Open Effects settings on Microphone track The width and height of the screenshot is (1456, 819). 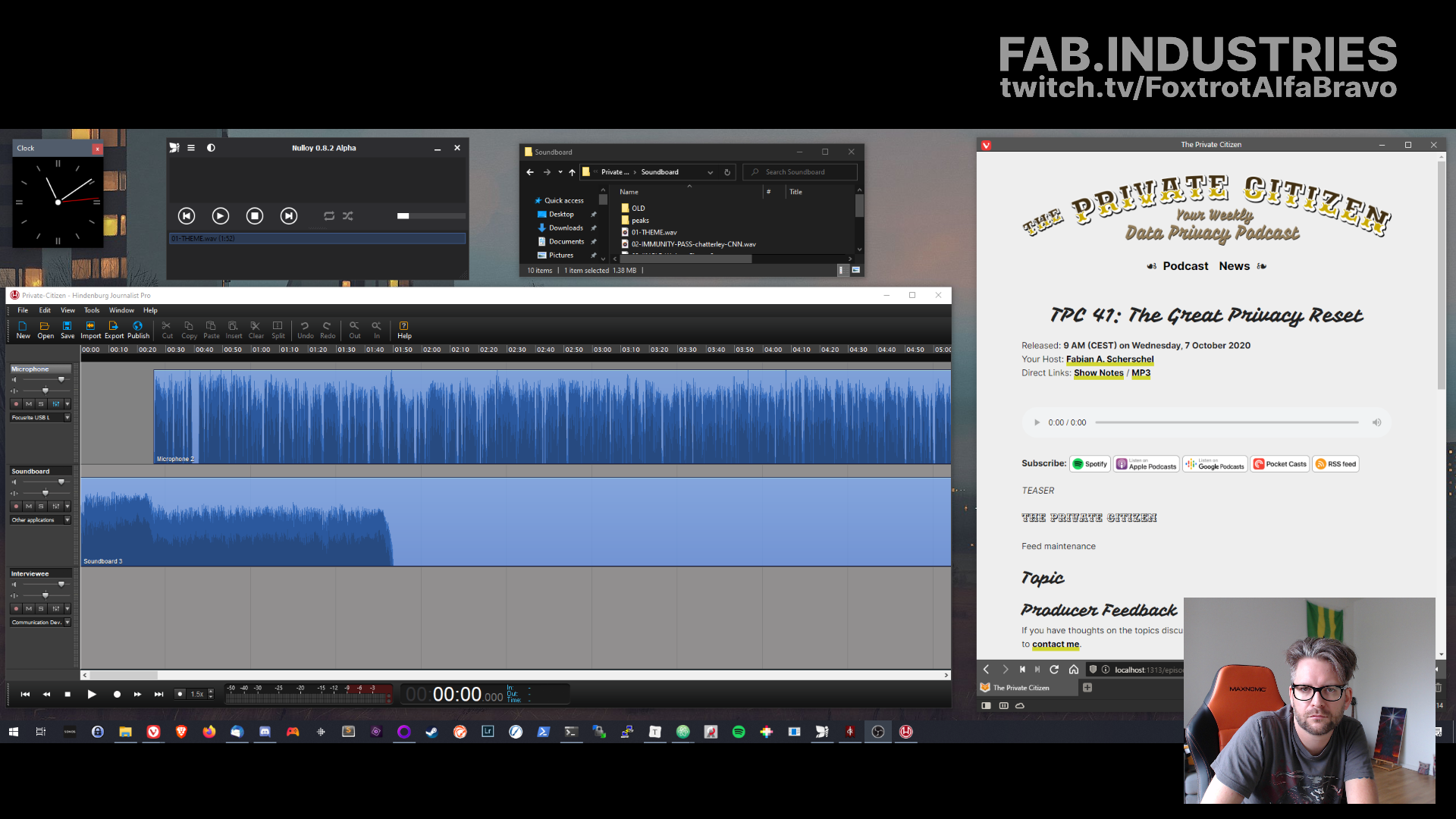[55, 404]
